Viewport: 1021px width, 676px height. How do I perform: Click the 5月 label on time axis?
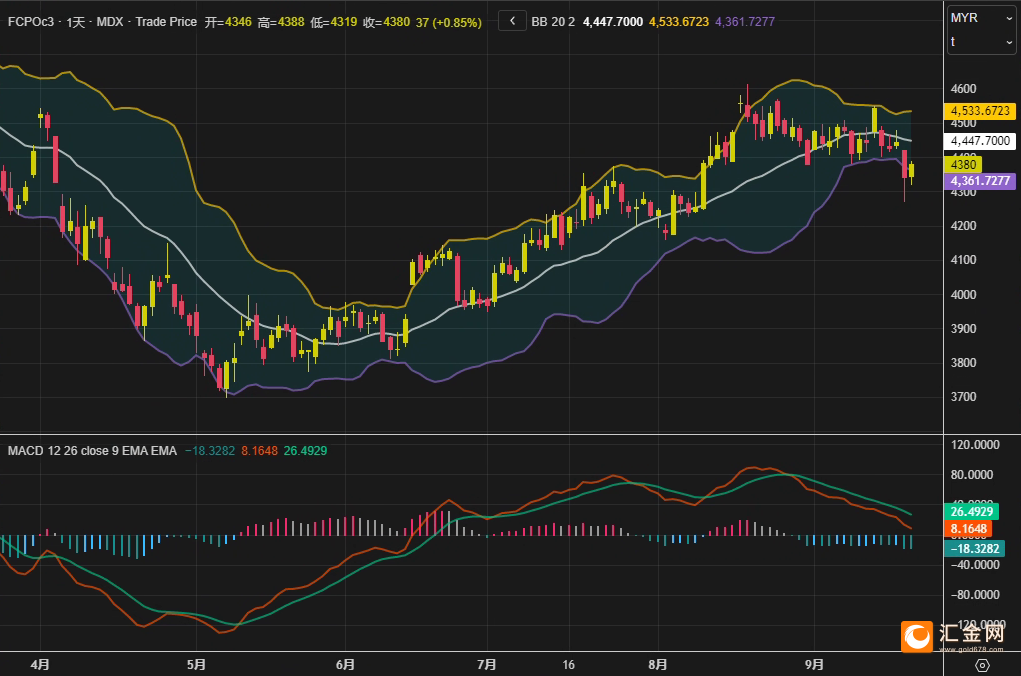click(x=196, y=664)
